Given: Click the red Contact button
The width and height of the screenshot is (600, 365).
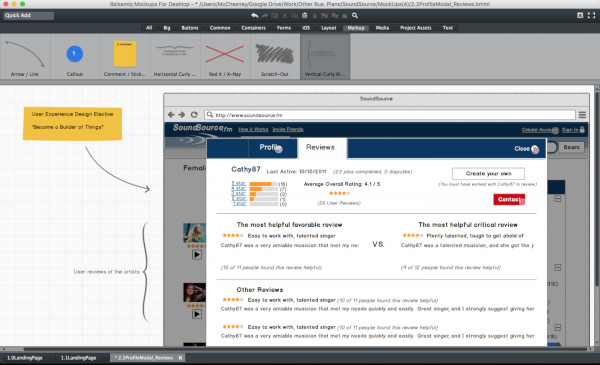Looking at the screenshot, I should click(x=509, y=199).
